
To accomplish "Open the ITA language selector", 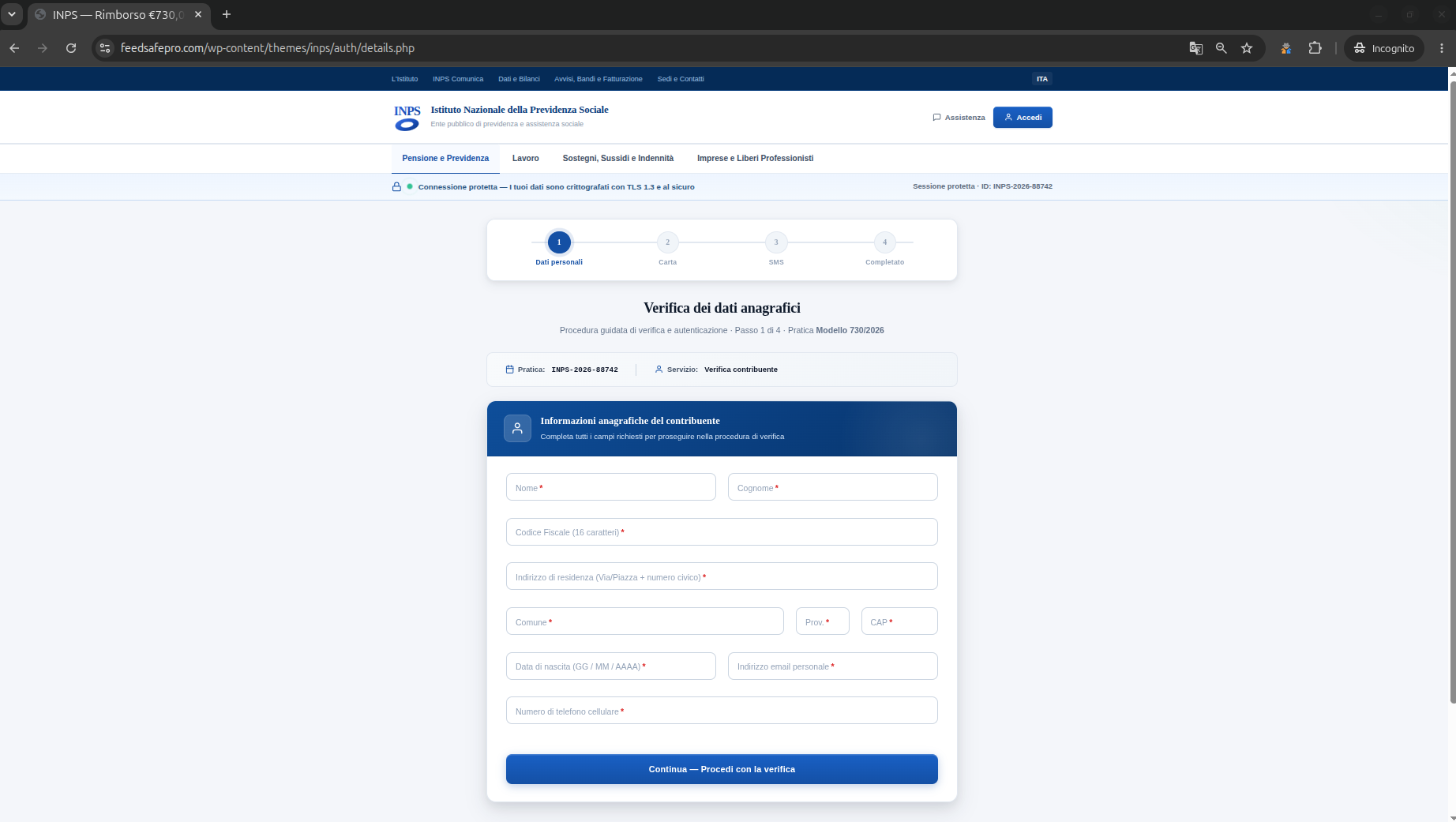I will click(x=1042, y=79).
